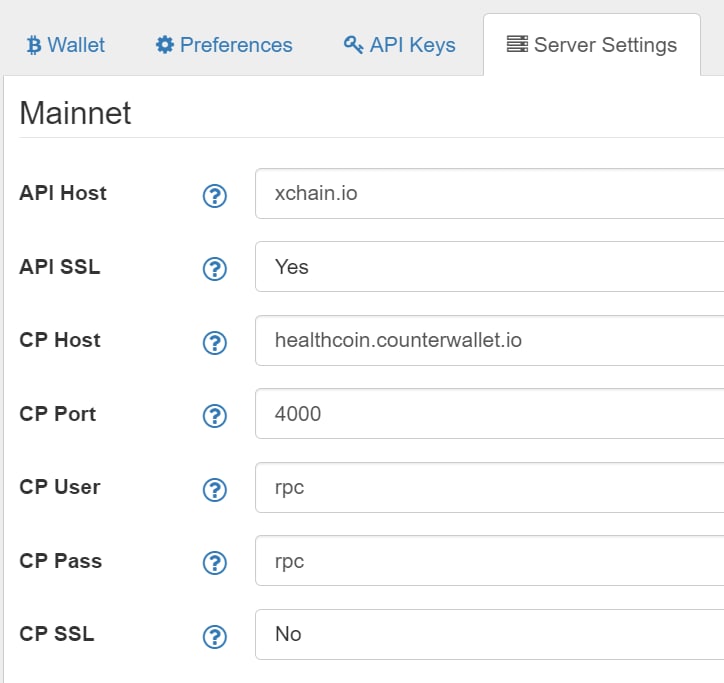Click the Bitcoin icon on the Wallet tab
The image size is (724, 683).
[34, 45]
